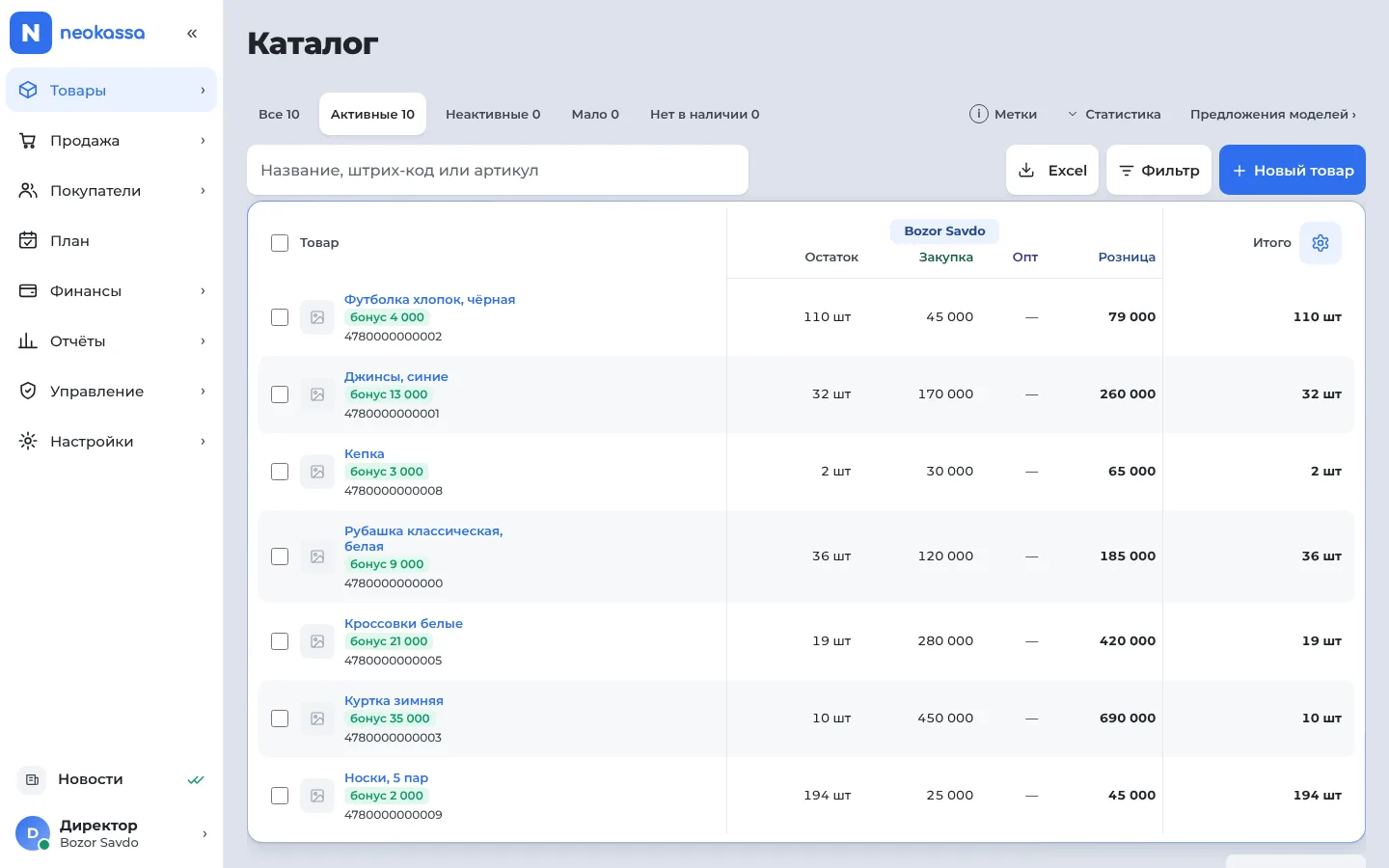
Task: Switch to the Мало 0 tab
Action: click(x=595, y=114)
